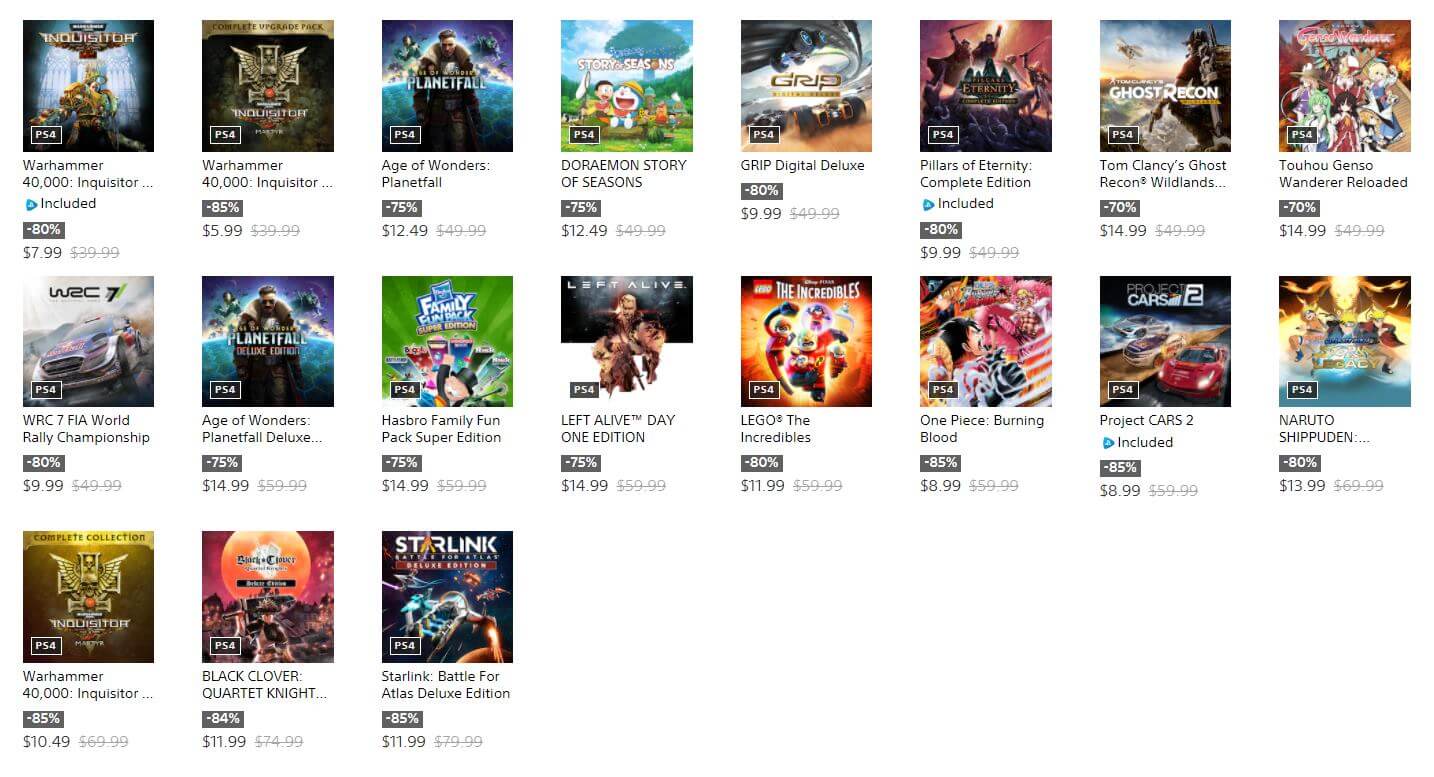Click PS4 badge on BLACK CLOVER cover
The image size is (1434, 777).
coord(225,646)
